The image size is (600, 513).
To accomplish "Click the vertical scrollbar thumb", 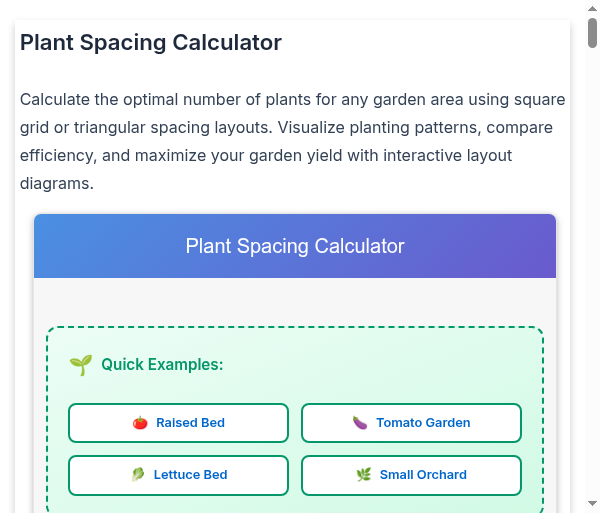I will (x=592, y=33).
